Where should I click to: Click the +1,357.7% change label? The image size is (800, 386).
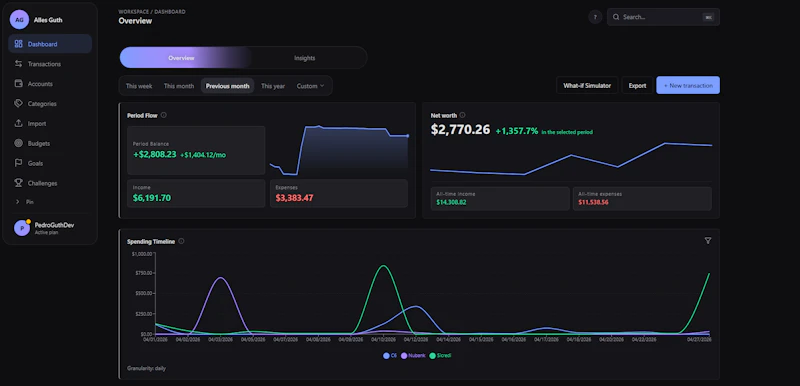[517, 131]
